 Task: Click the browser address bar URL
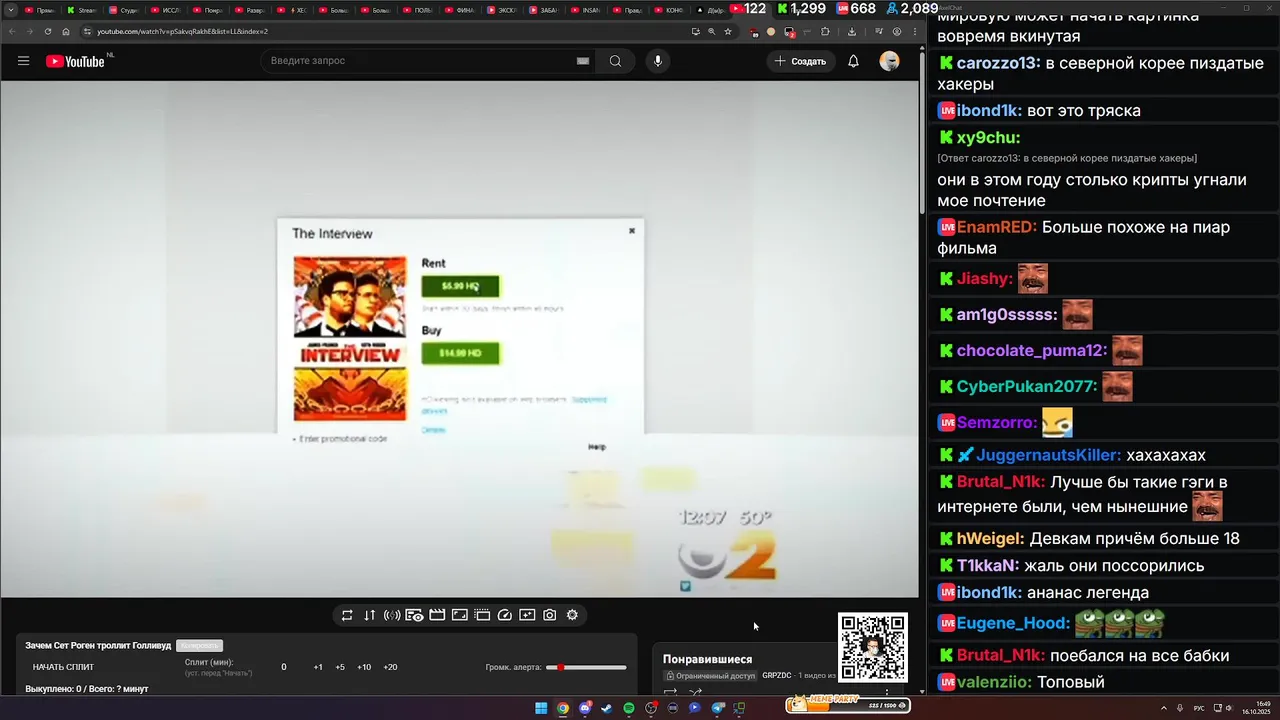[x=182, y=31]
